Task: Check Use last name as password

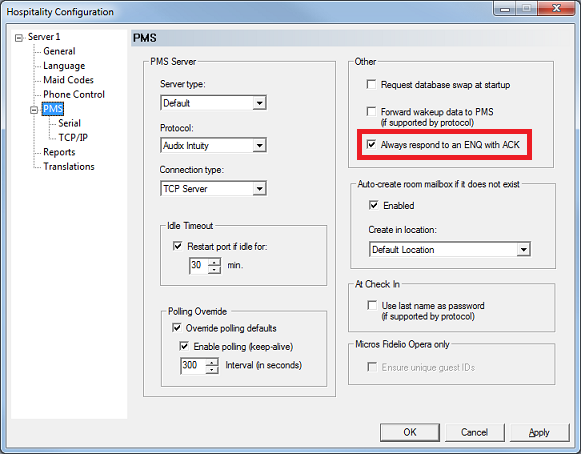Action: tap(372, 305)
